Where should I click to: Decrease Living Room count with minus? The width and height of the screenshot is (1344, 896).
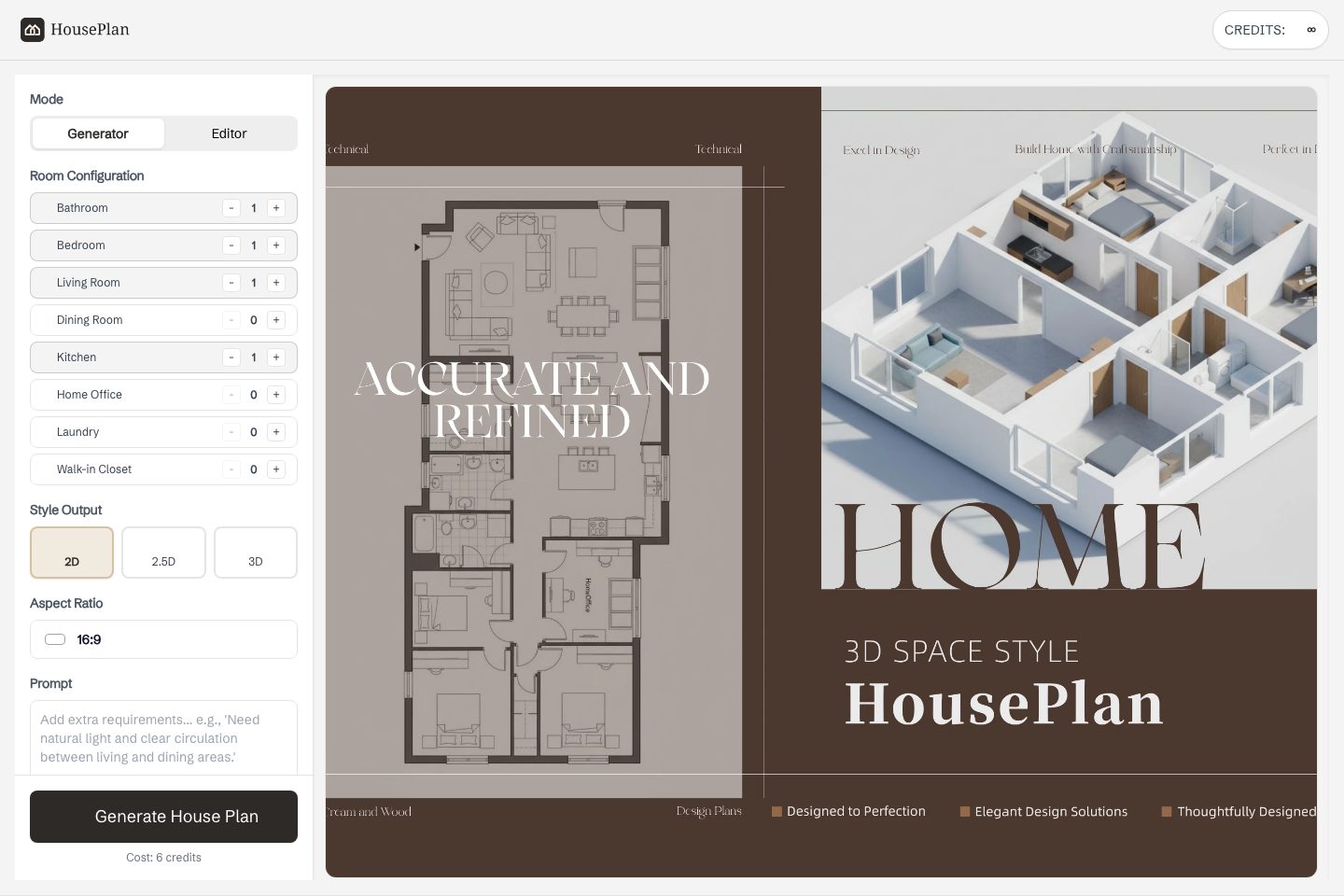coord(231,283)
